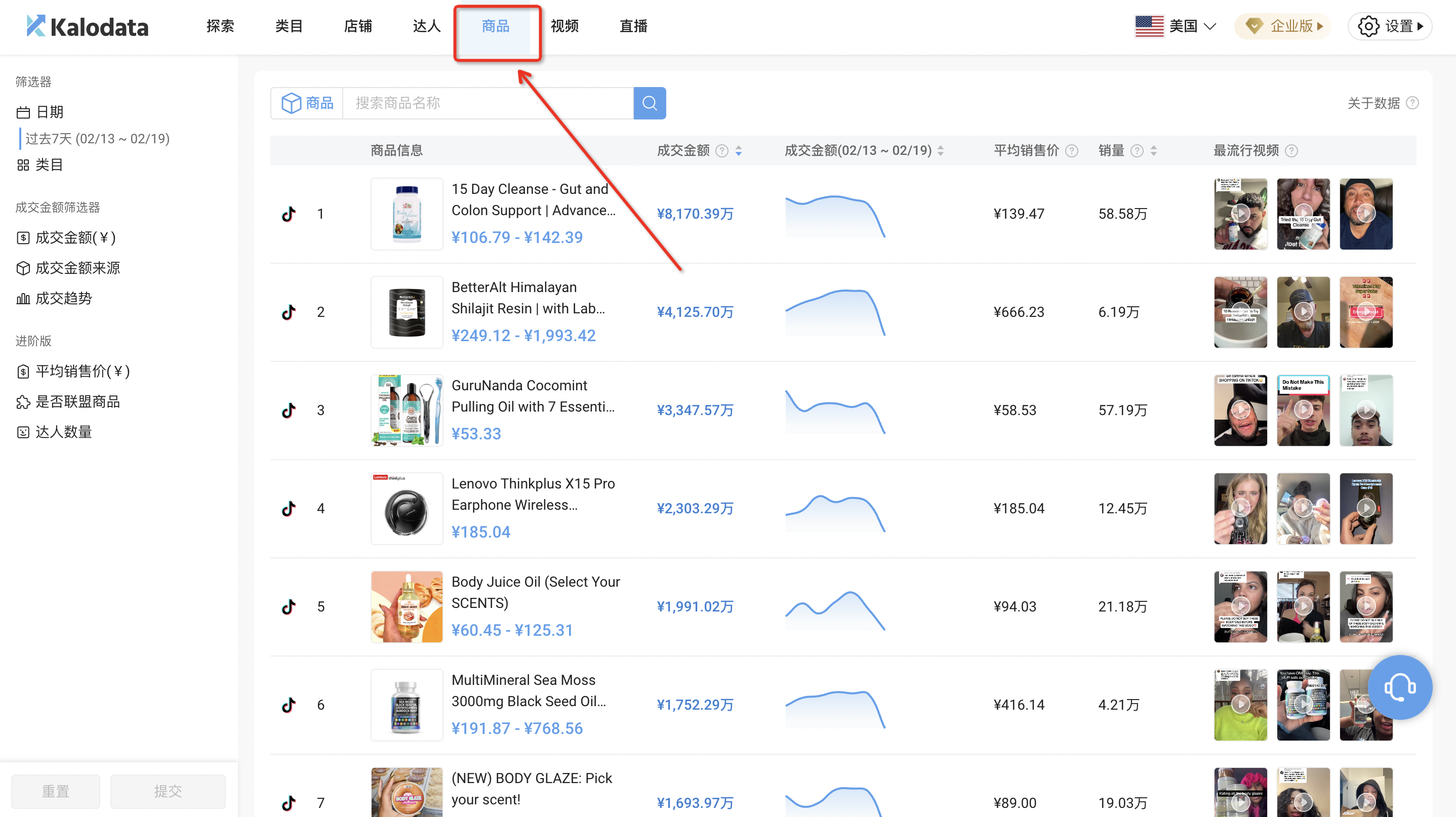Viewport: 1456px width, 817px height.
Task: Click the 关于数据 help link
Action: pyautogui.click(x=1373, y=103)
